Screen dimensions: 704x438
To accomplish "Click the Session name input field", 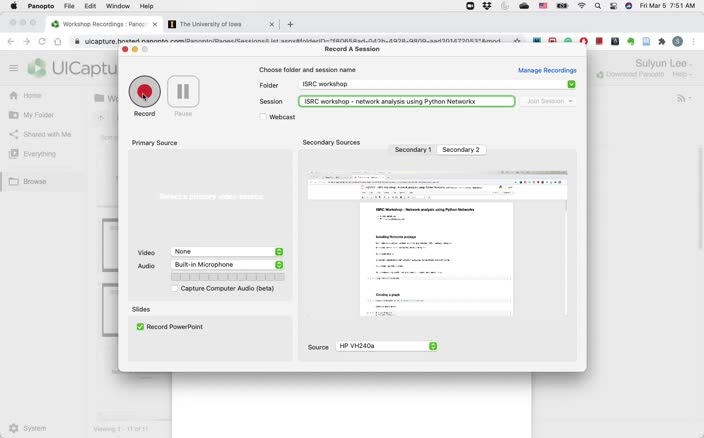I will click(407, 101).
